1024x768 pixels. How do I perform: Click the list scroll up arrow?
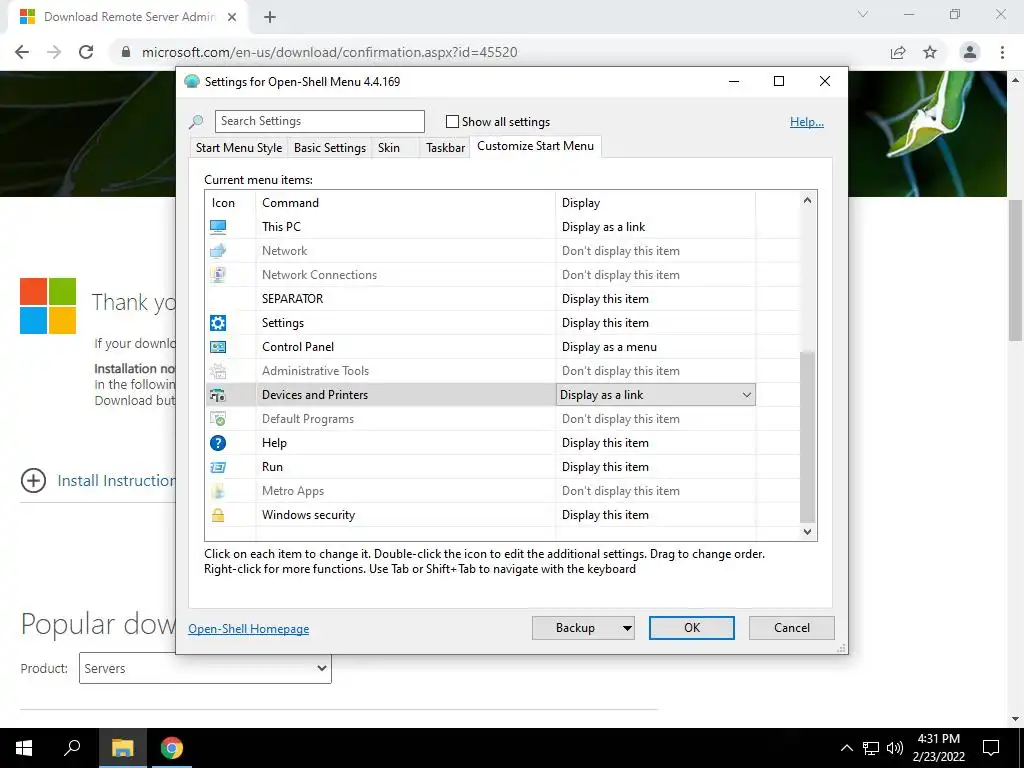[x=808, y=200]
